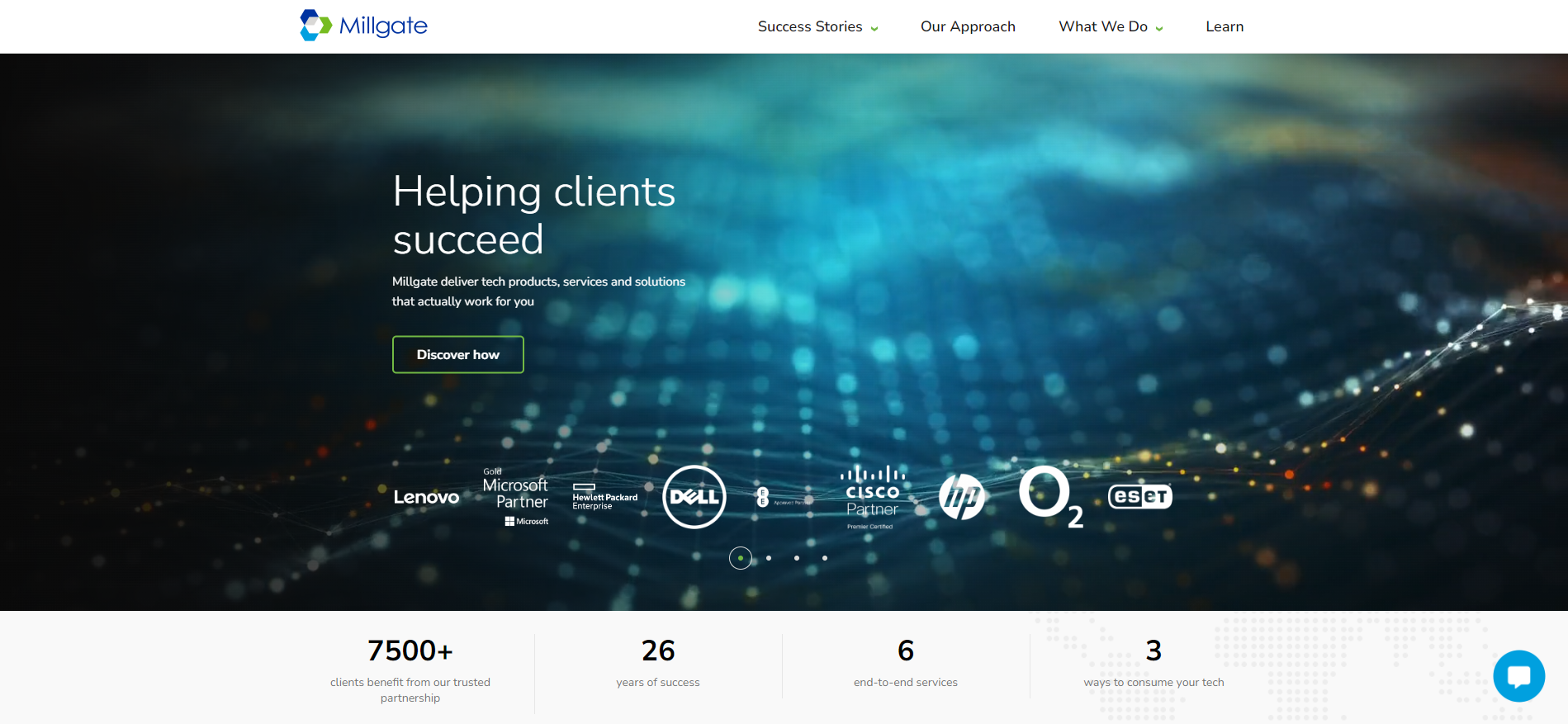Click the Millgate deliver tech products tagline
This screenshot has height=724, width=1568.
coord(538,291)
